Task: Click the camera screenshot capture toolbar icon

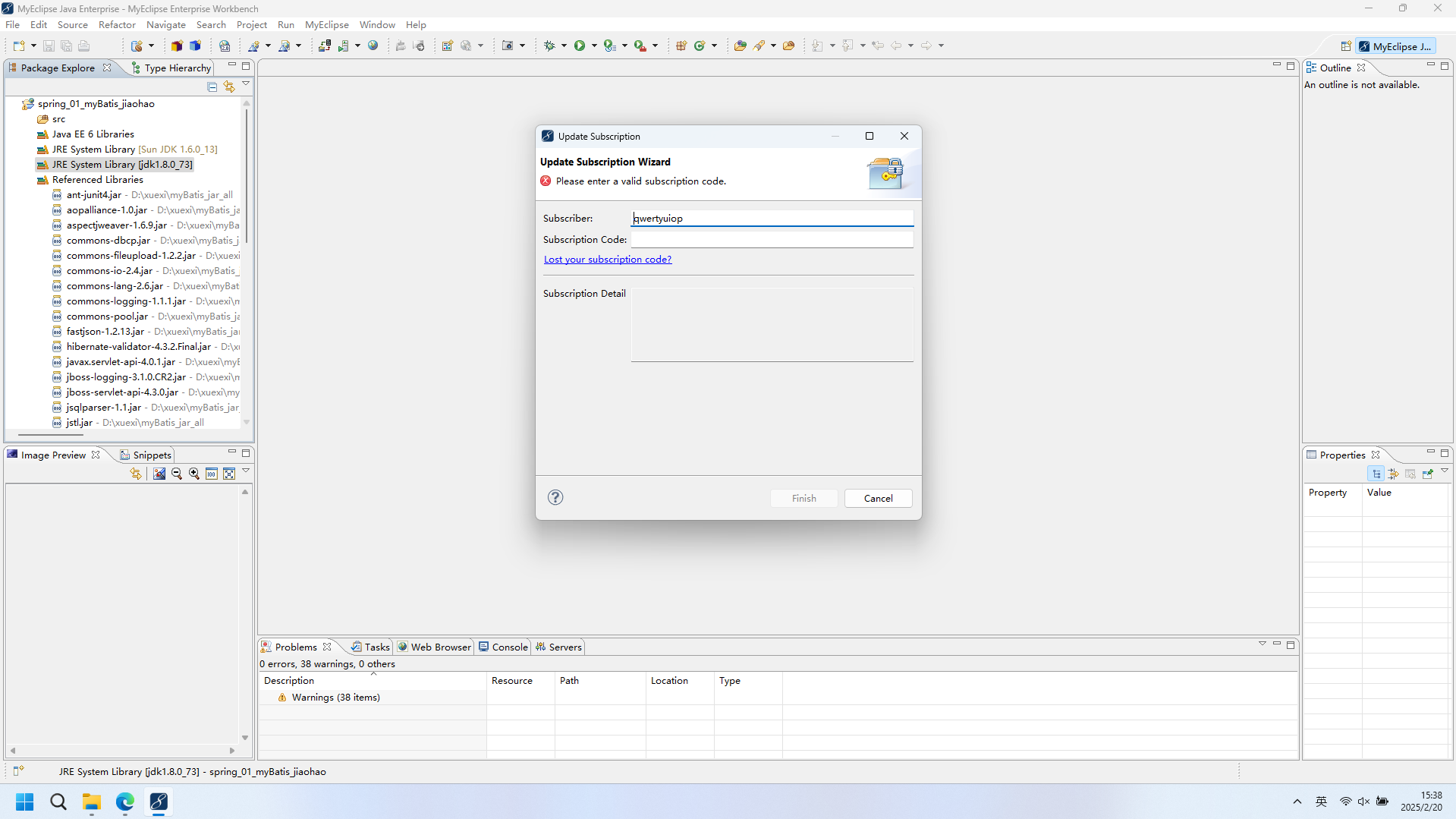Action: coord(508,46)
